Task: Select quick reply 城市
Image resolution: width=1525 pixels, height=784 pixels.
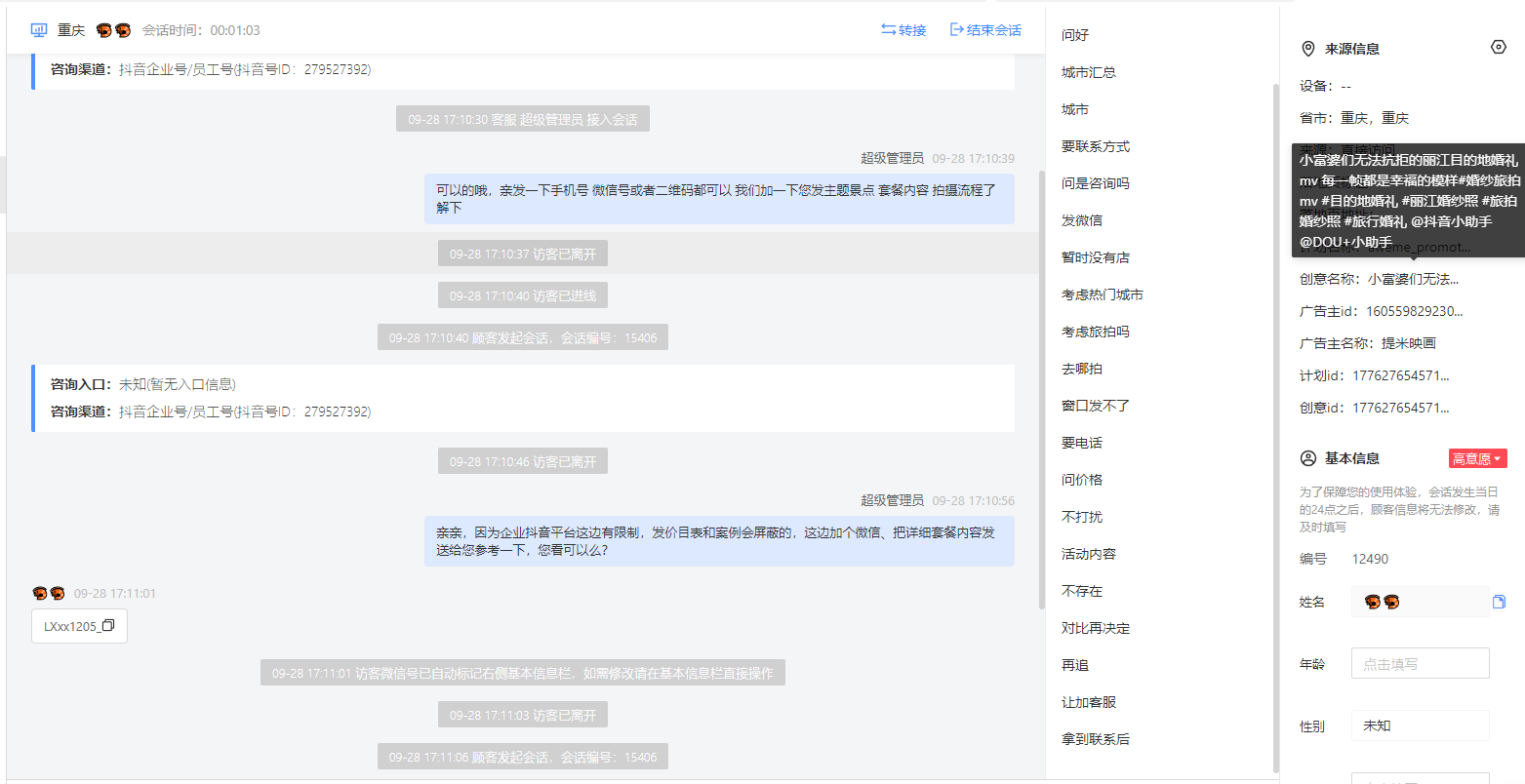Action: (x=1075, y=109)
